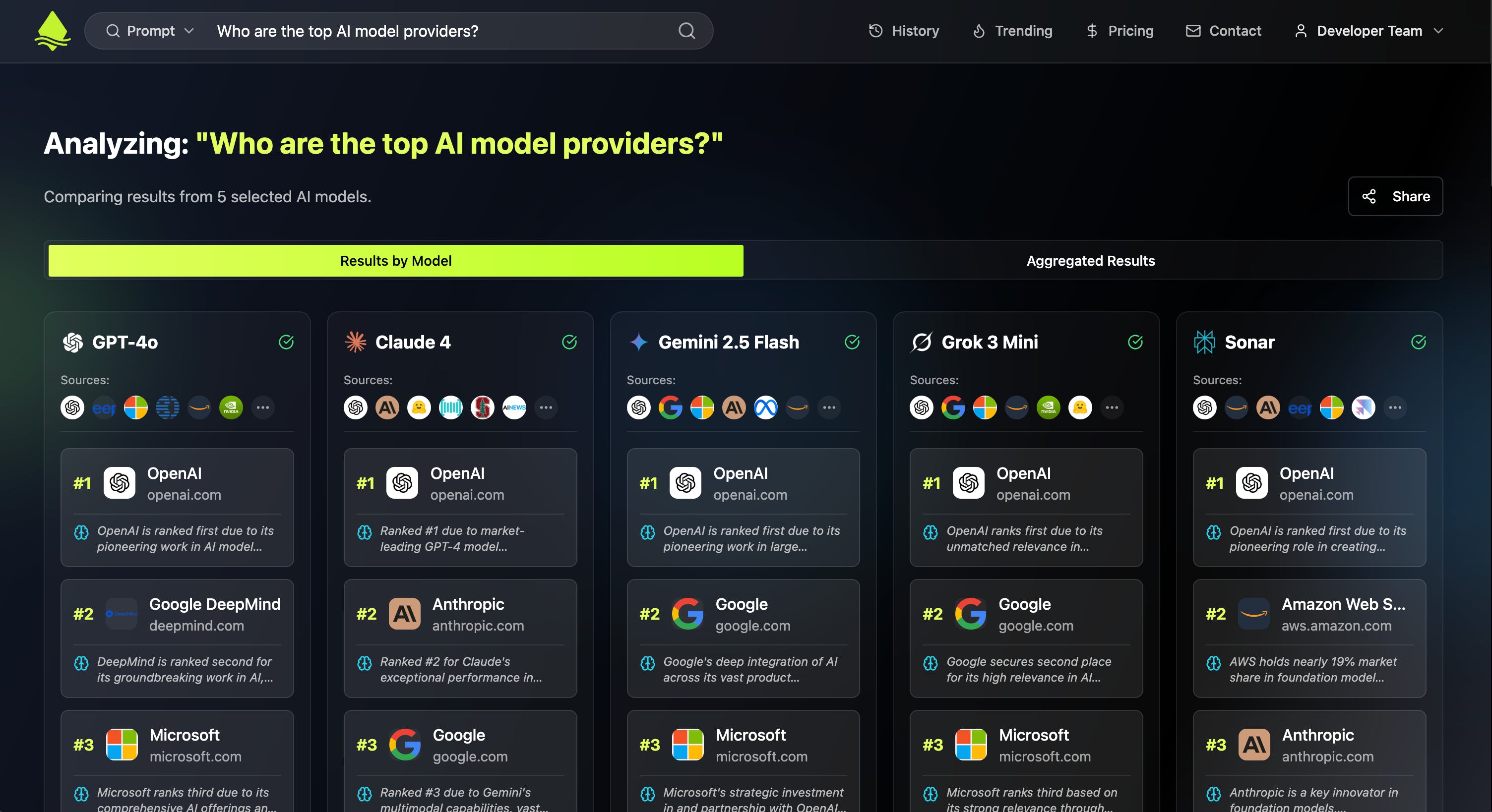Expand more sources in Sonar card
The width and height of the screenshot is (1492, 812).
(x=1395, y=407)
